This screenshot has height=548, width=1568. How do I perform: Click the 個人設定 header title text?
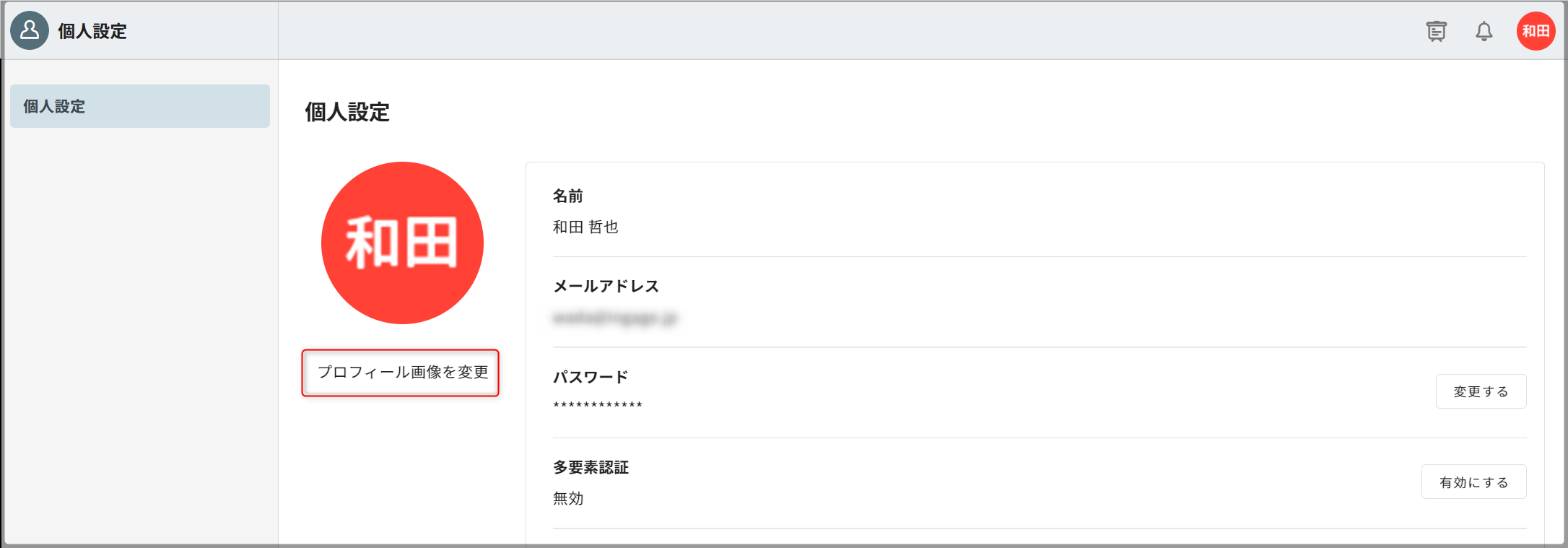tap(92, 31)
